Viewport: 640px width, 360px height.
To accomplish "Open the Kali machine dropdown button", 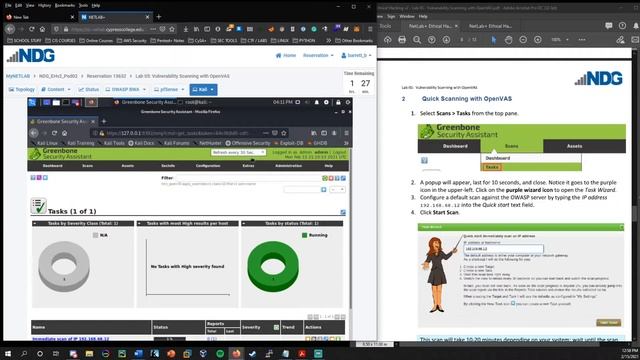I will pyautogui.click(x=203, y=89).
